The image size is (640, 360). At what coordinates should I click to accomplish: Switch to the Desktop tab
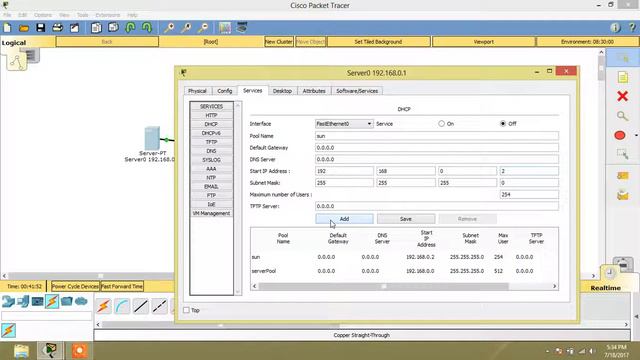click(x=282, y=91)
